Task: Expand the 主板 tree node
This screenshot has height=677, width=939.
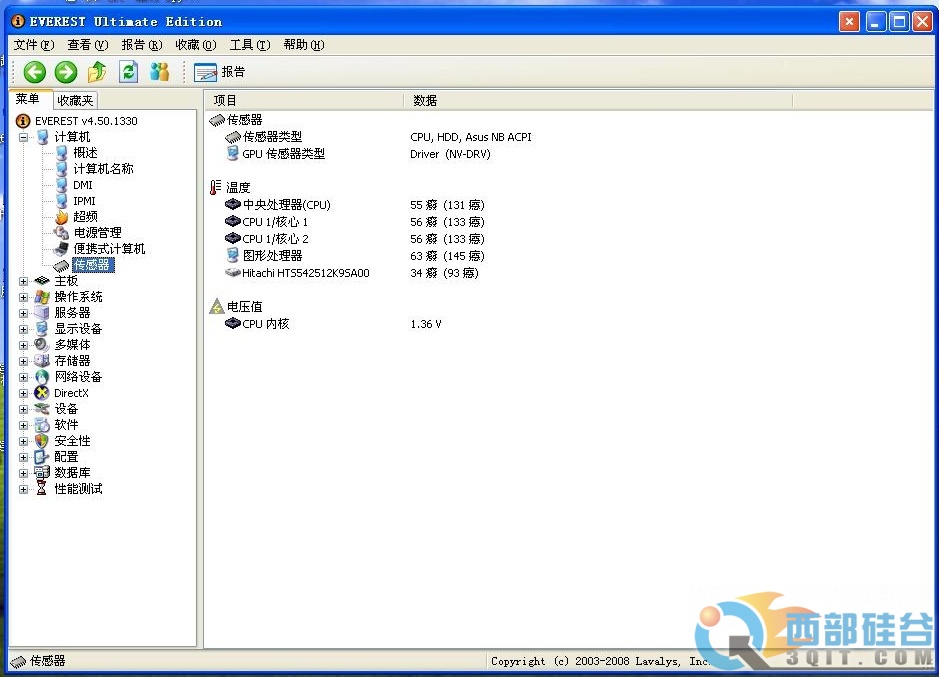Action: click(x=23, y=281)
